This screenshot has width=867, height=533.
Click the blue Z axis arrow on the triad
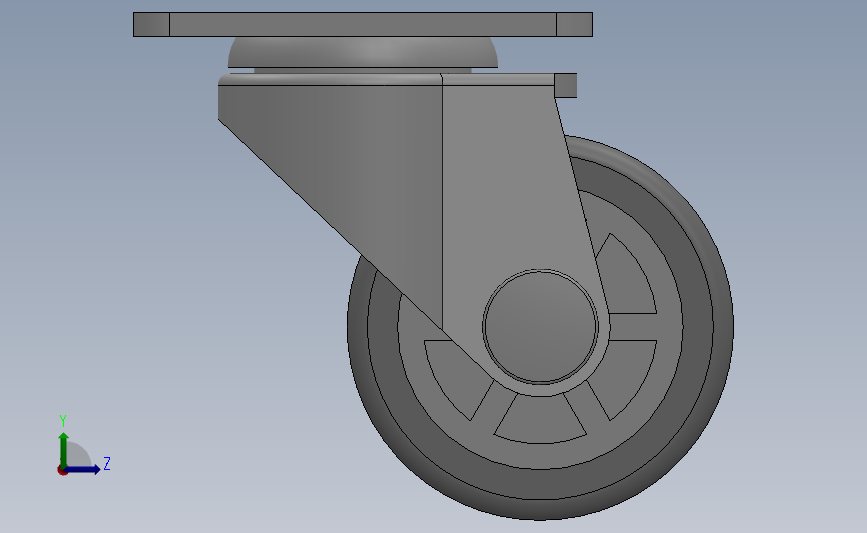[x=82, y=469]
